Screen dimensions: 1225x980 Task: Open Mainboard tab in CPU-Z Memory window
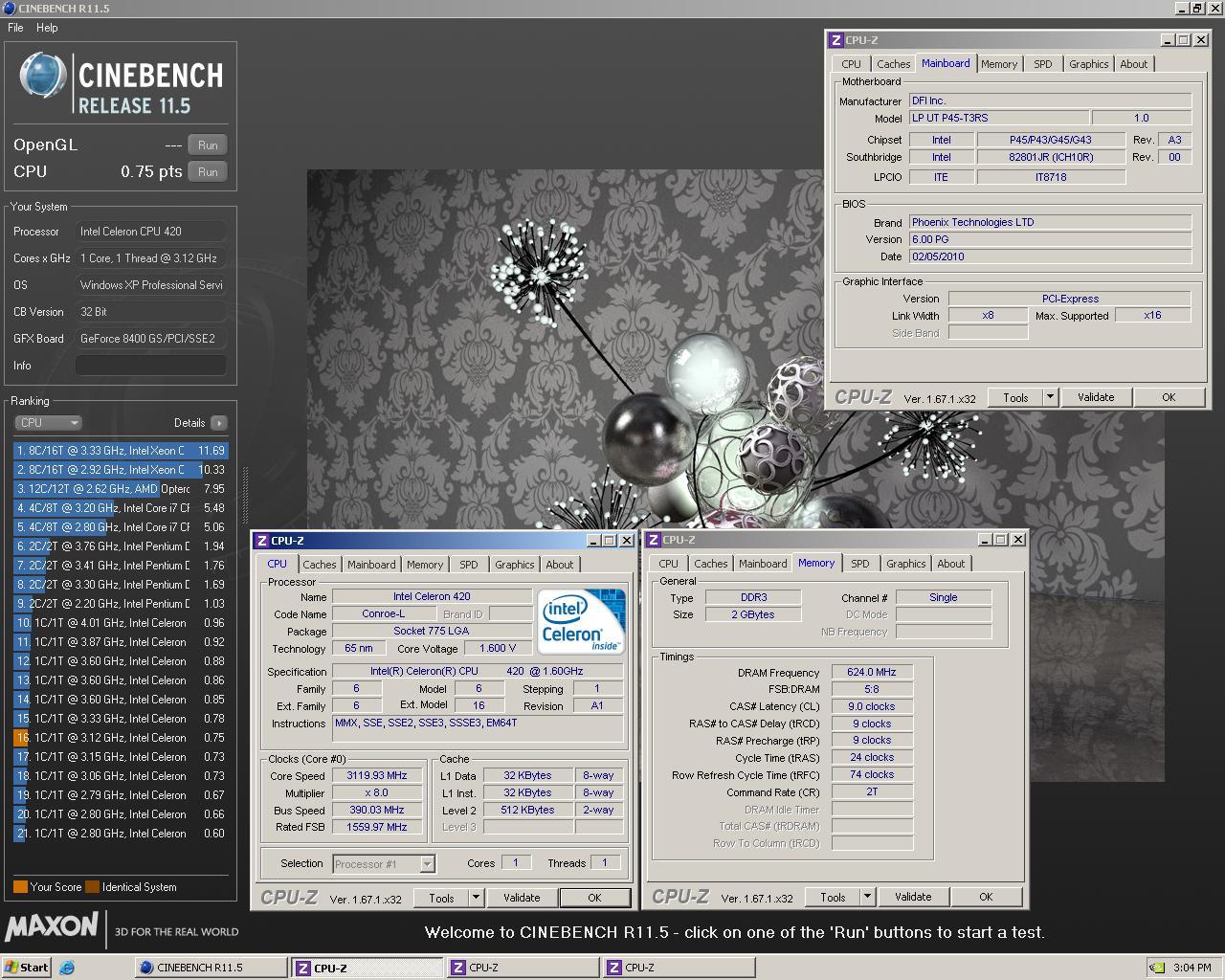point(763,564)
